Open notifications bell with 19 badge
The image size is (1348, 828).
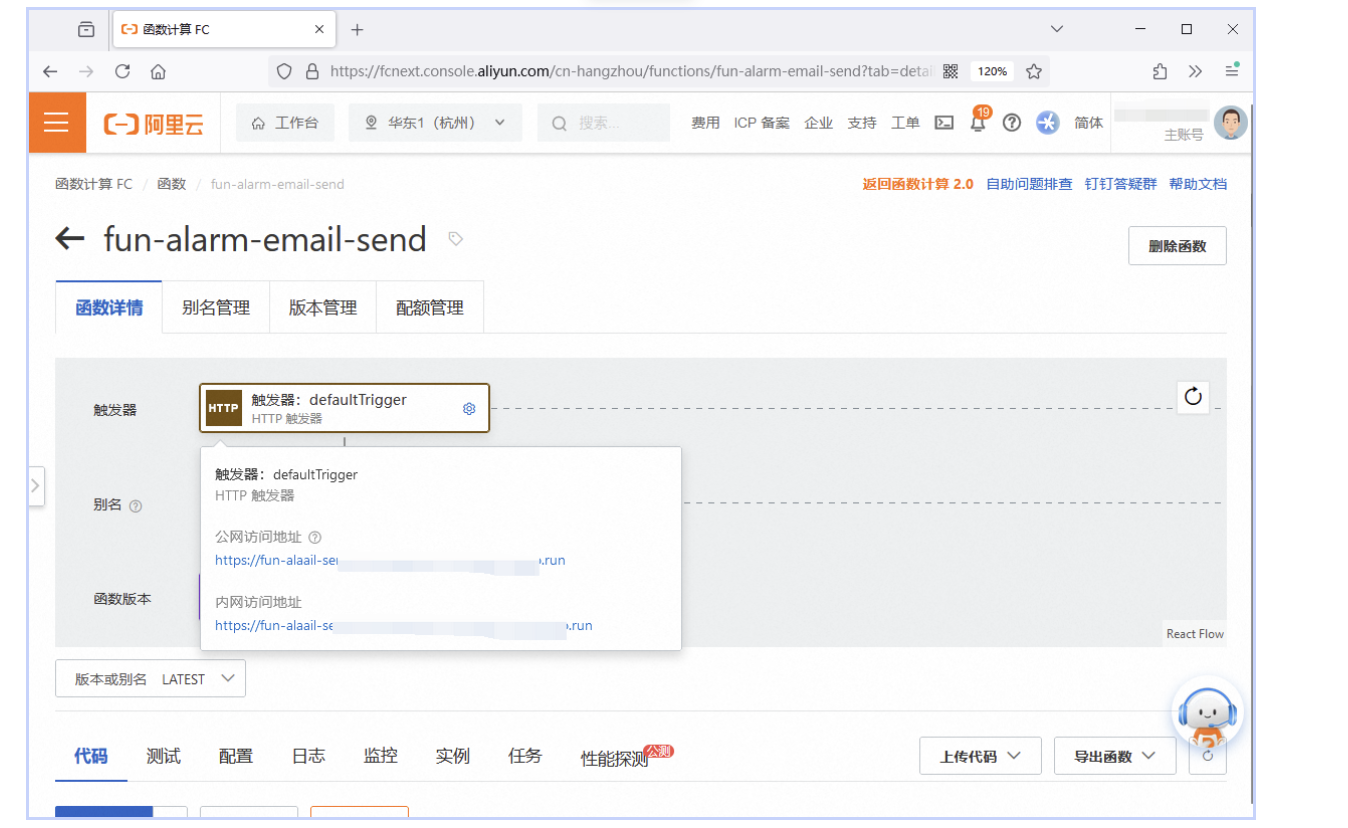978,121
